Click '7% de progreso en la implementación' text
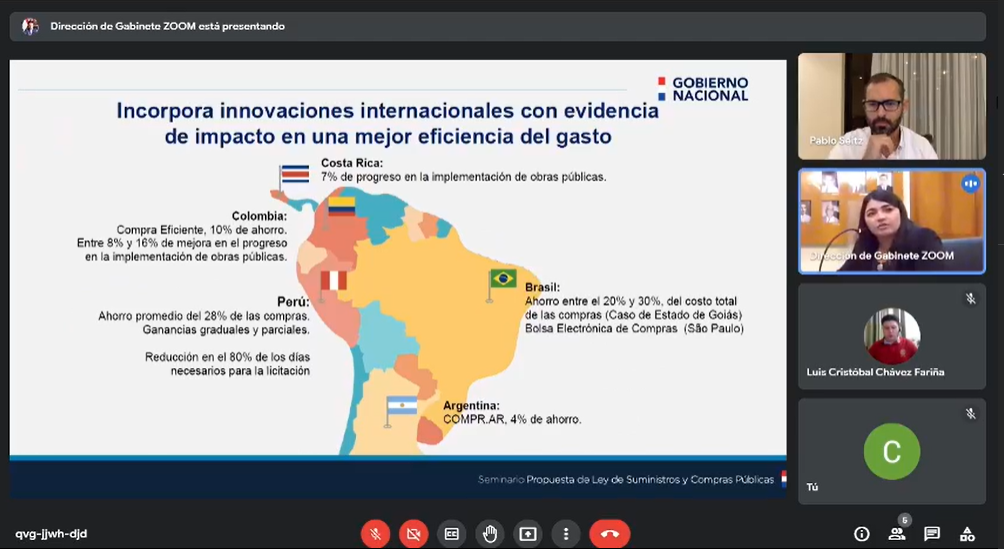1004x549 pixels. click(x=464, y=177)
